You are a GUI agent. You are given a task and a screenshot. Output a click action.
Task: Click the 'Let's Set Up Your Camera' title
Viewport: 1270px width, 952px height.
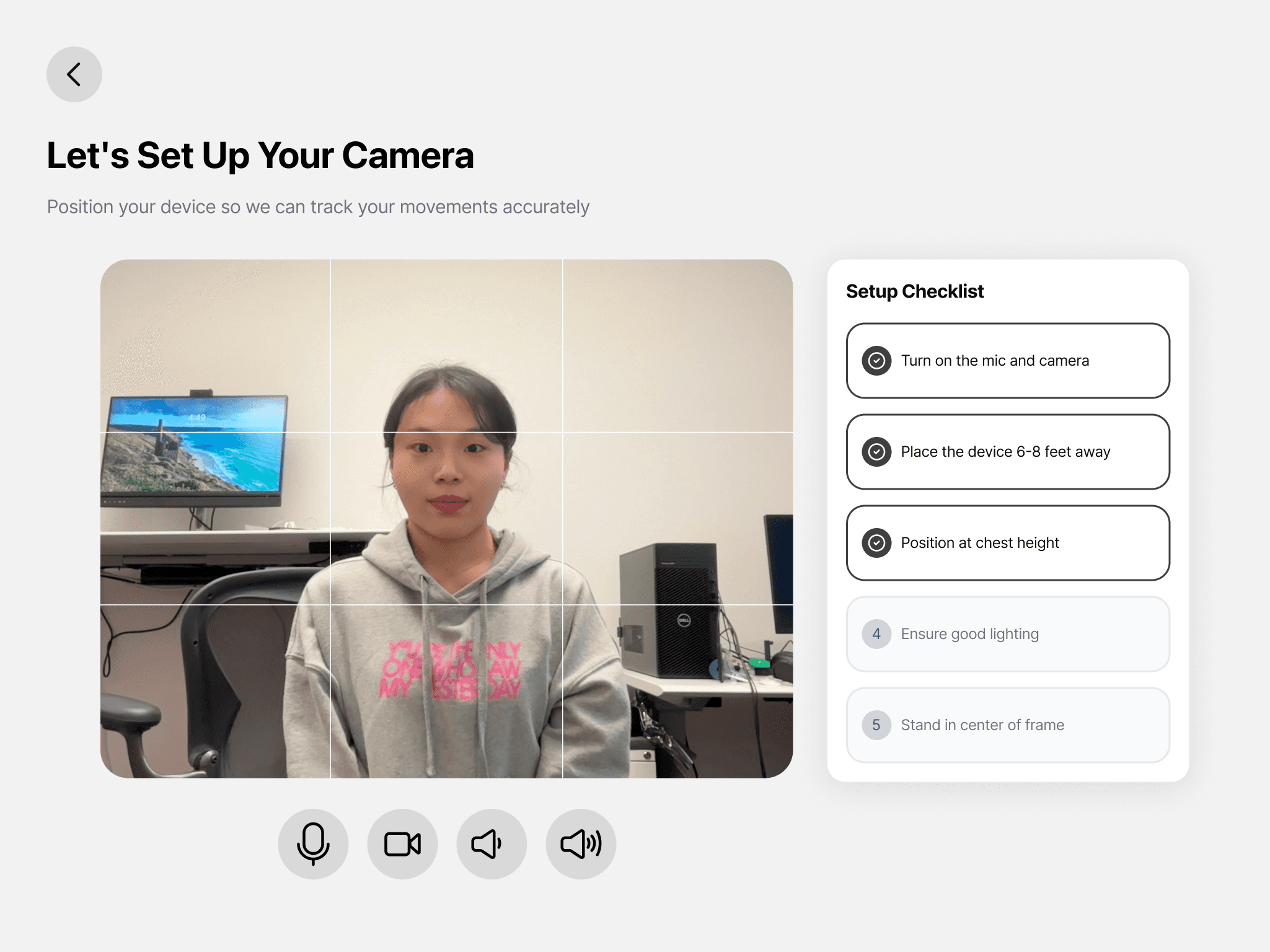click(260, 155)
